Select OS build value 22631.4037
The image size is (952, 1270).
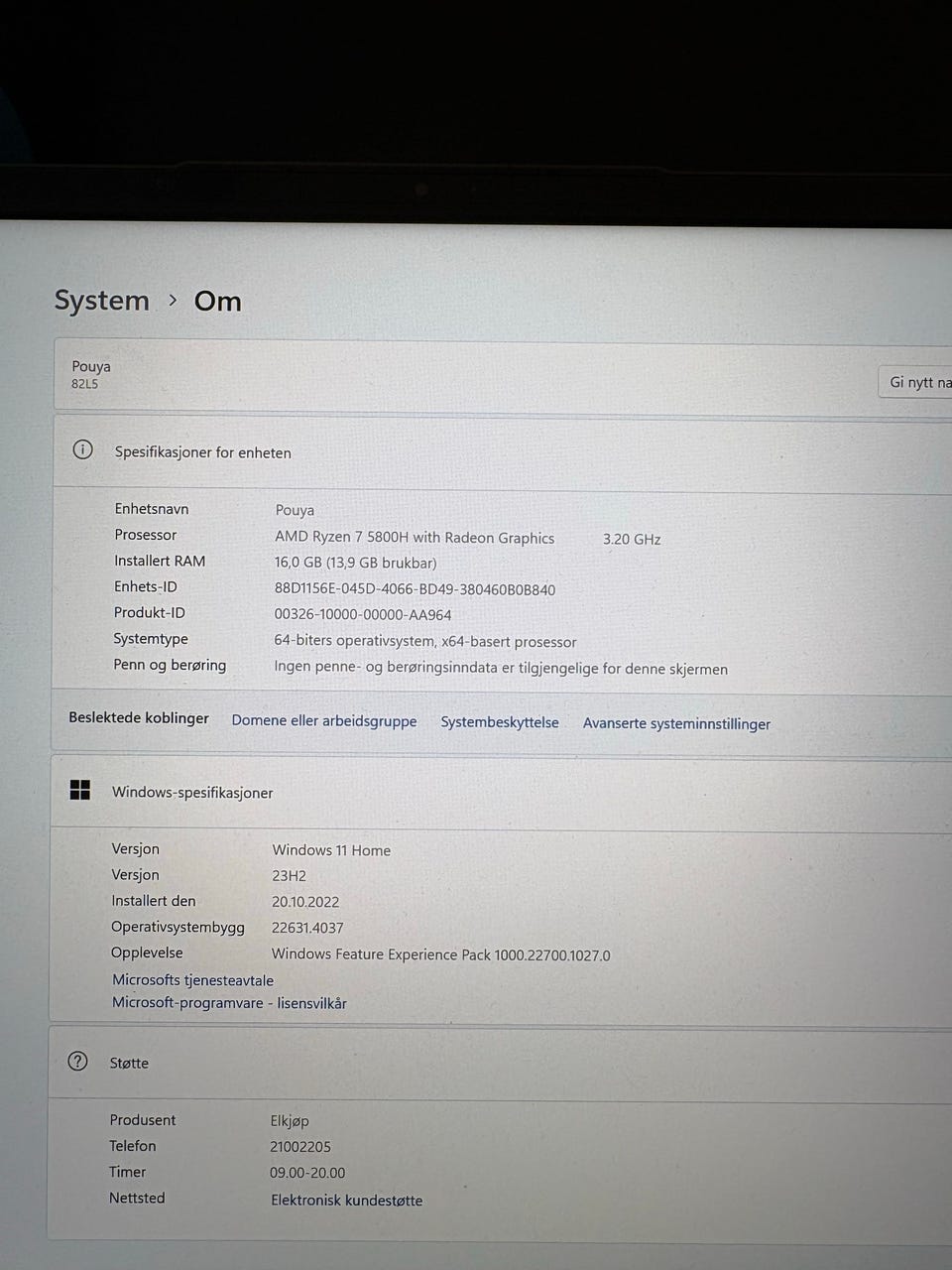307,928
